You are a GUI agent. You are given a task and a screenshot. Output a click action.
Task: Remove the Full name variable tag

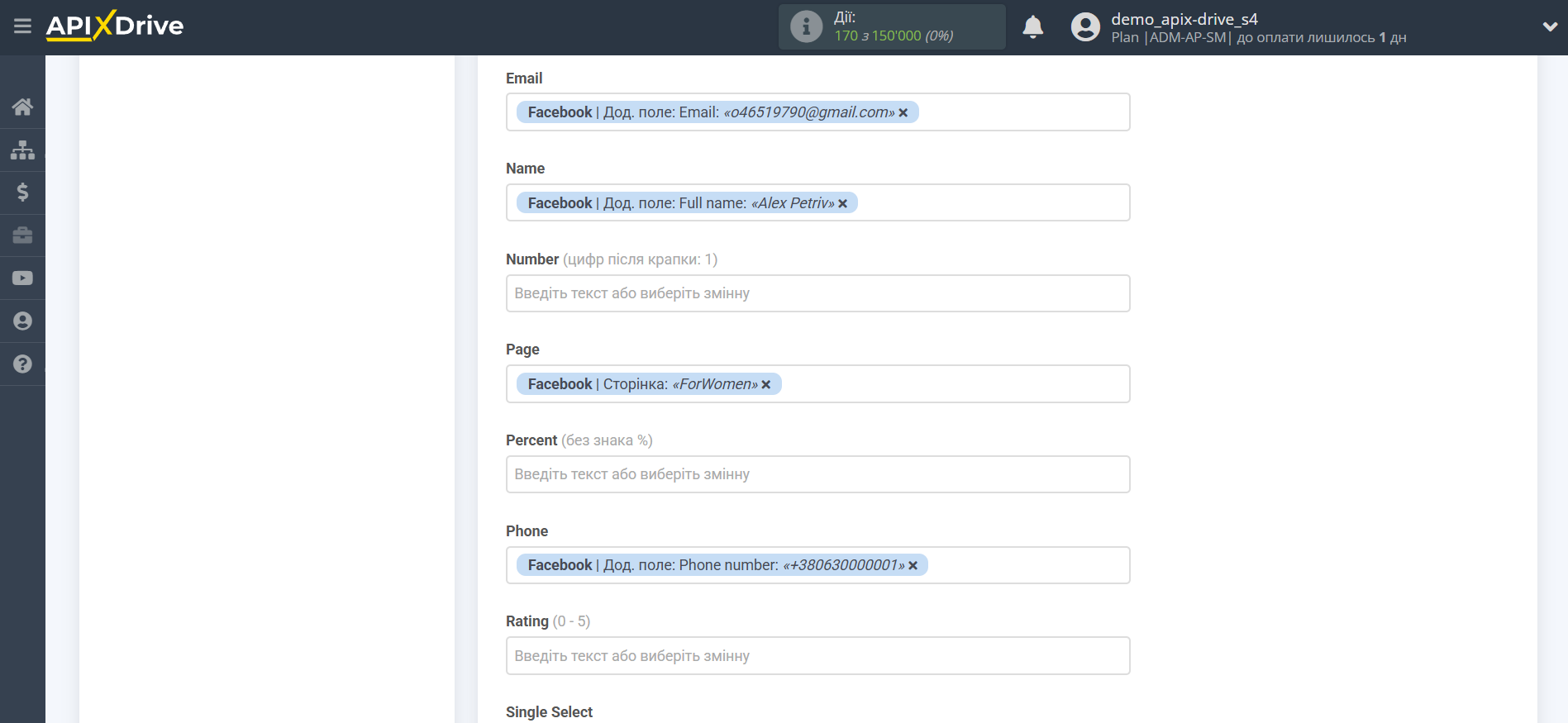[x=843, y=204]
